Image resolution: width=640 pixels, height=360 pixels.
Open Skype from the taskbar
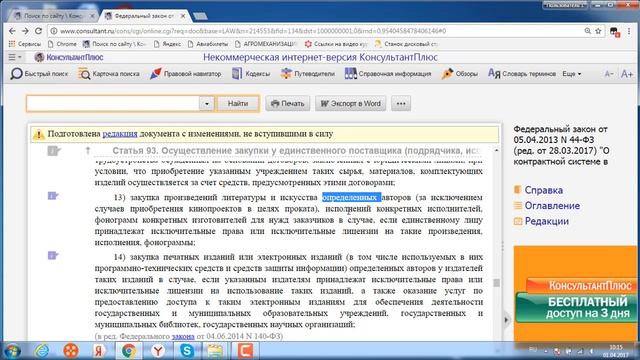click(x=187, y=351)
